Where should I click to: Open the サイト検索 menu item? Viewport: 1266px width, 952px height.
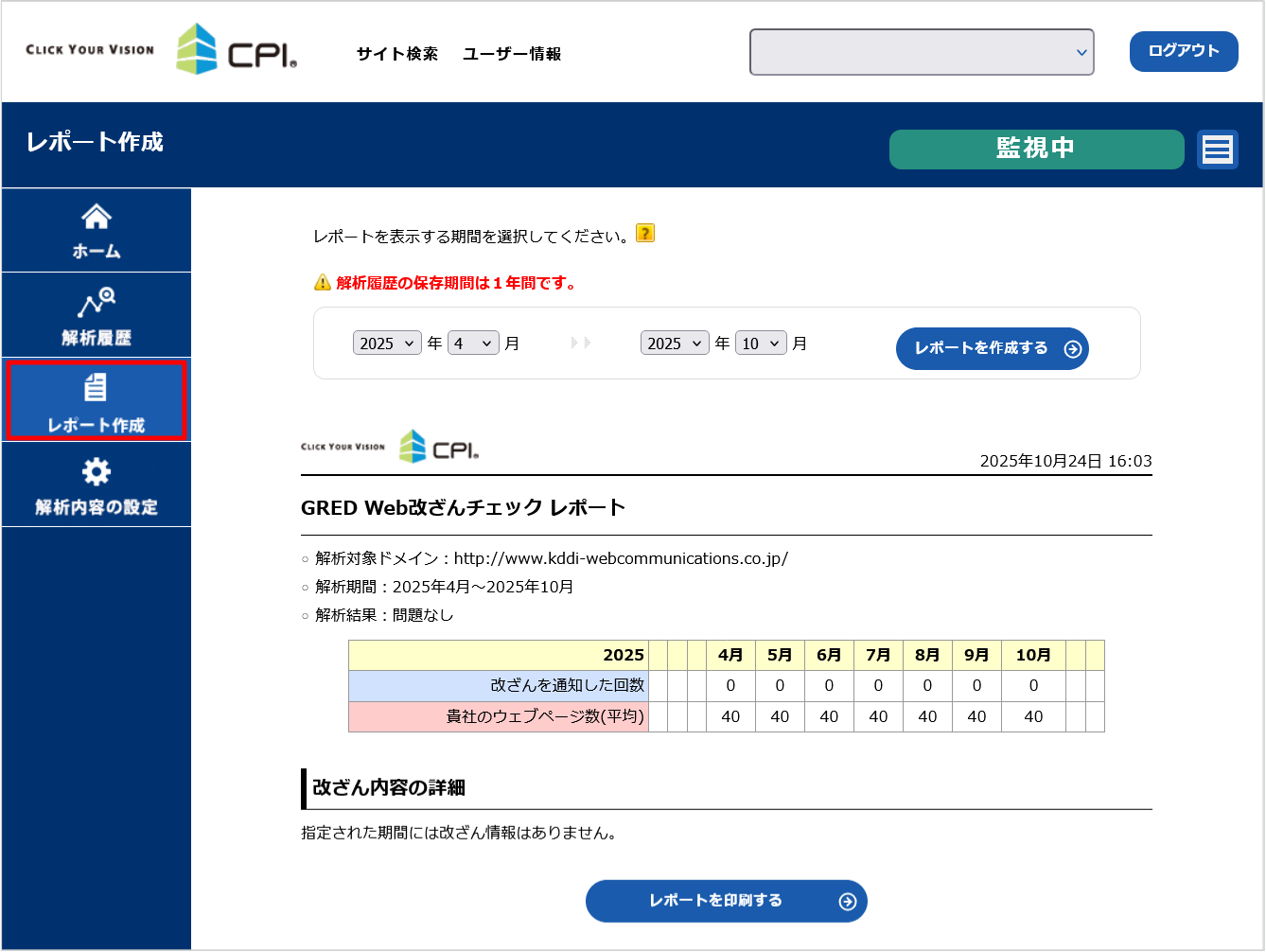coord(397,54)
